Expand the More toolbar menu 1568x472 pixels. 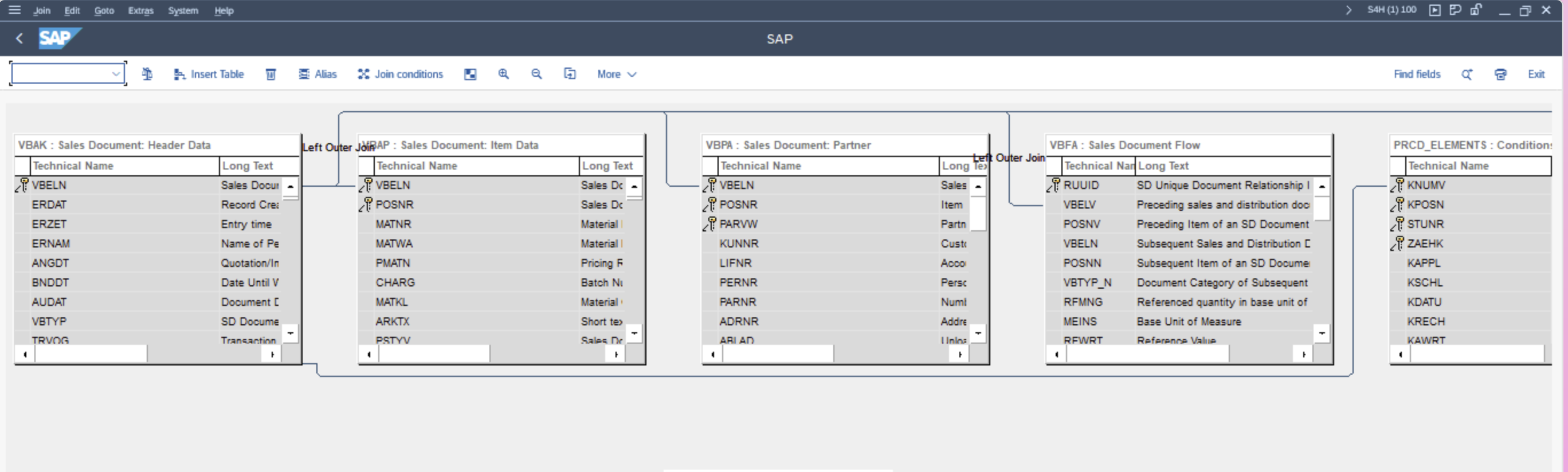[616, 74]
